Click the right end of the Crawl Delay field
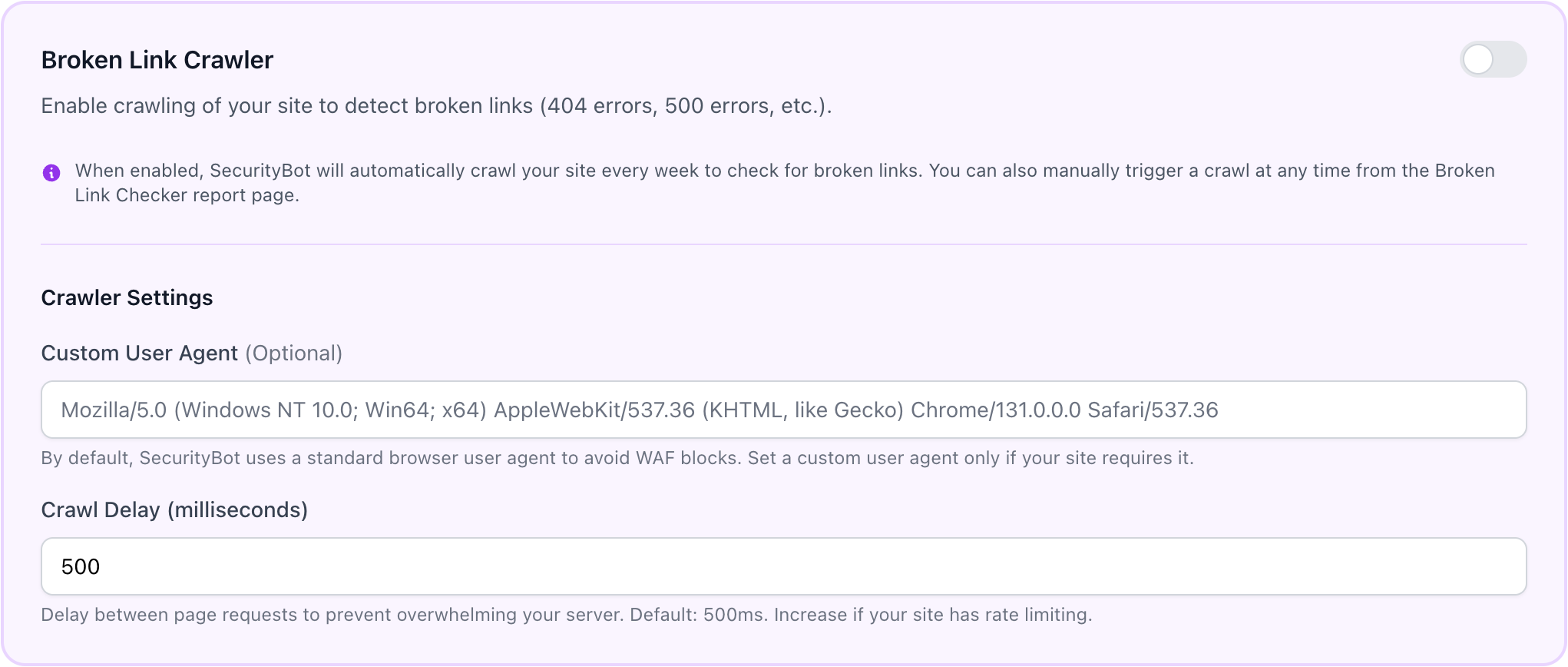Viewport: 1568px width, 667px height. click(1490, 566)
